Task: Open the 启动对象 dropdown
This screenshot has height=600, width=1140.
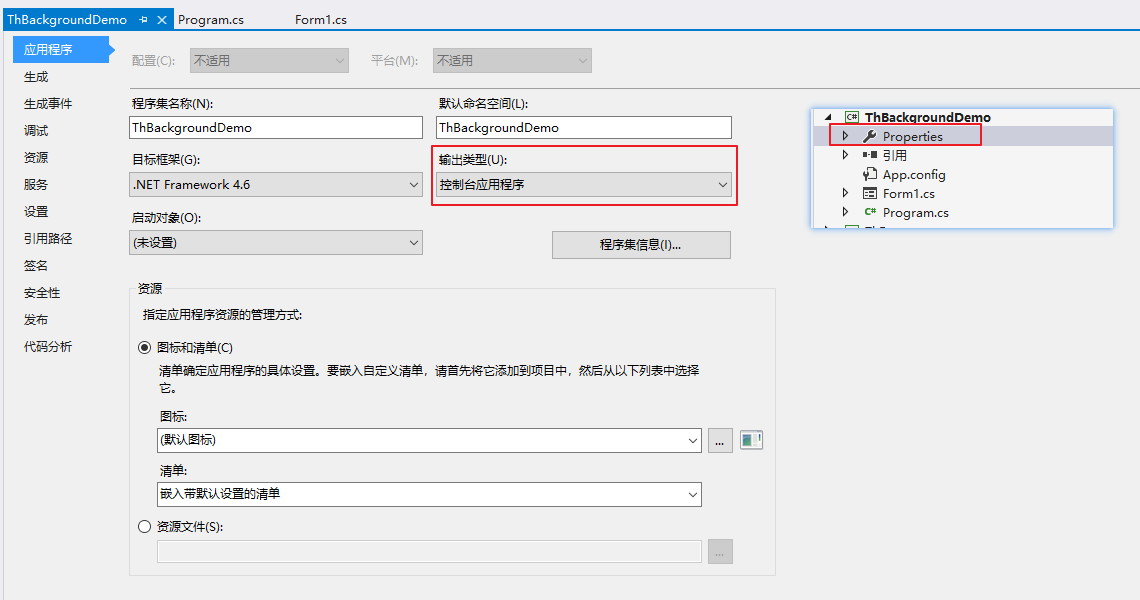Action: (276, 243)
